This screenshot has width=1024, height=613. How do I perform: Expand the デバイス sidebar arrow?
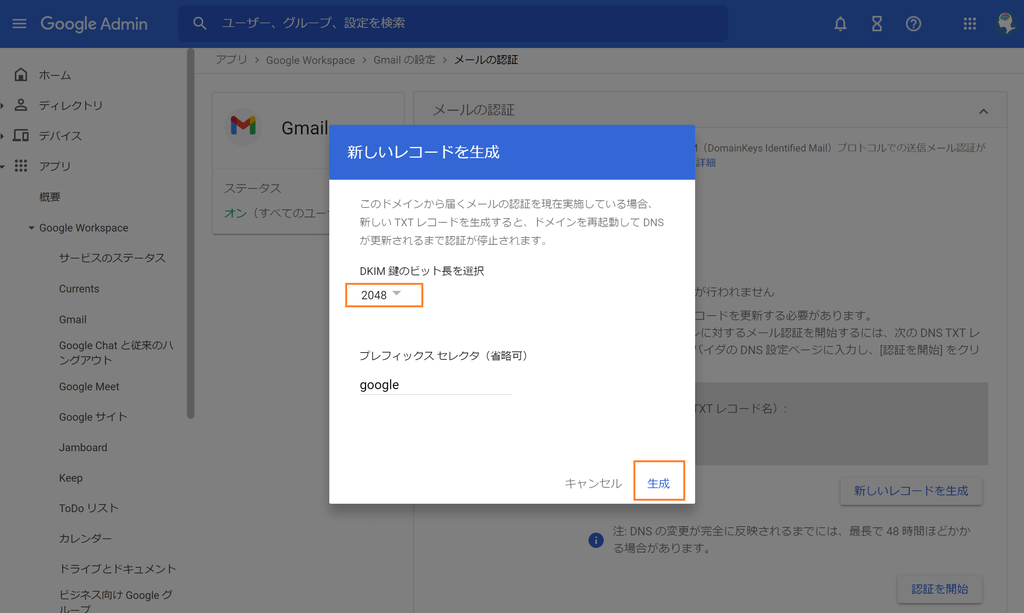pyautogui.click(x=3, y=136)
